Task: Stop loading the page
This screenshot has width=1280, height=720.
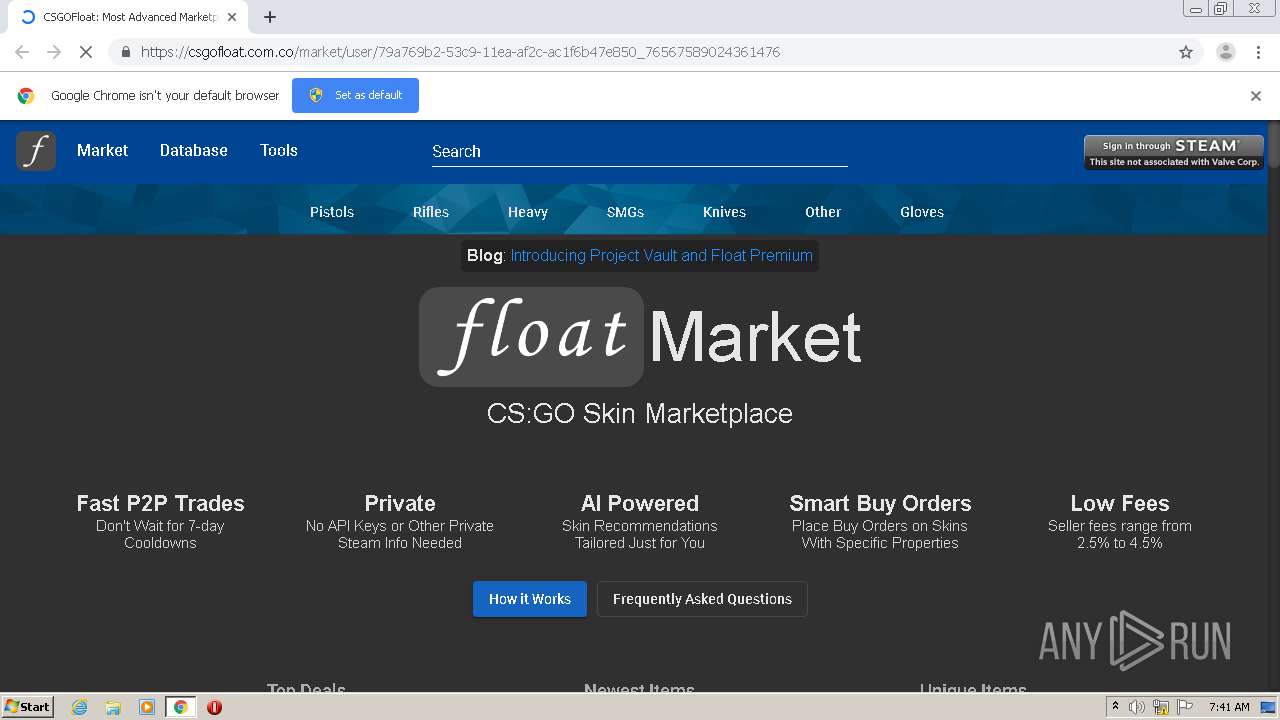Action: click(x=86, y=52)
